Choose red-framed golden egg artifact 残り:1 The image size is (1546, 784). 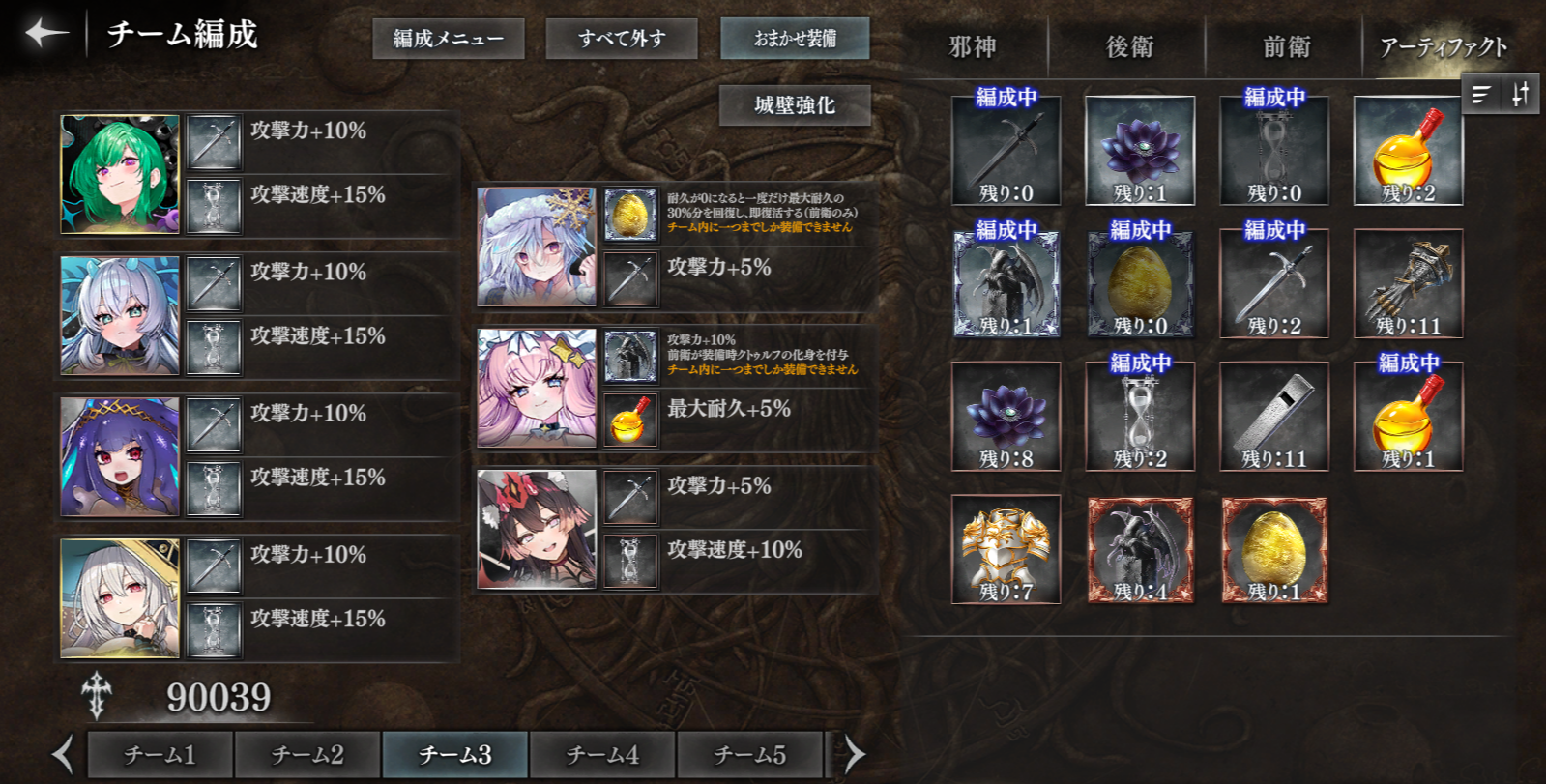tap(1274, 549)
